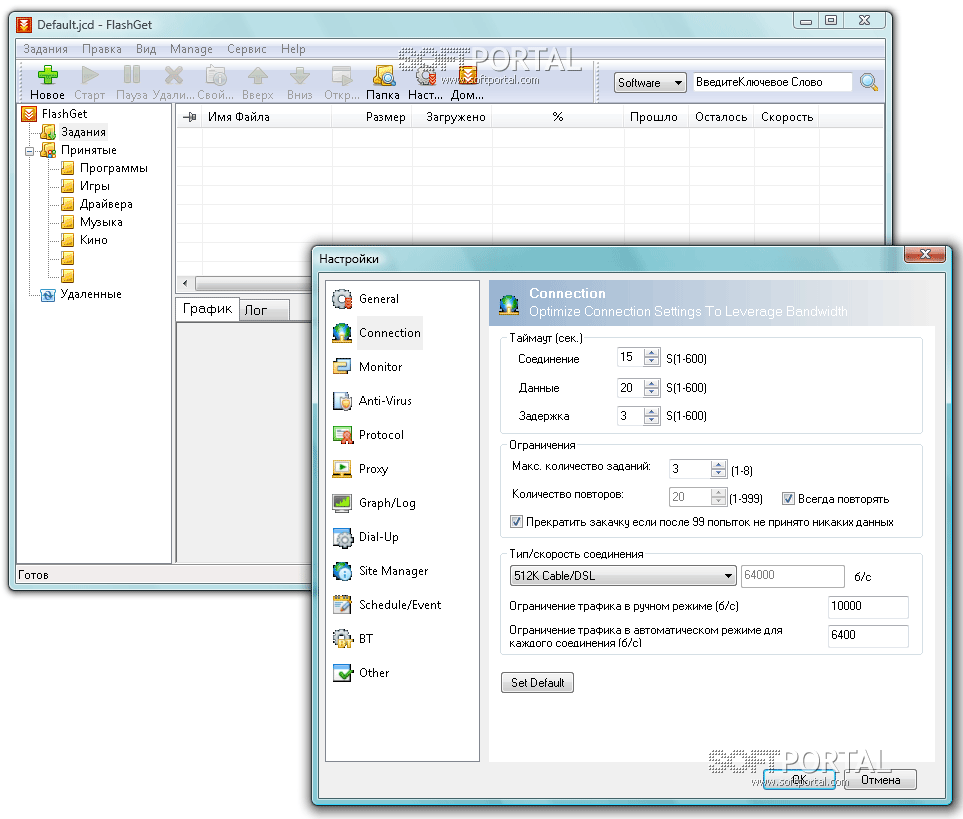
Task: Select the Игры folder in tree
Action: coord(95,186)
